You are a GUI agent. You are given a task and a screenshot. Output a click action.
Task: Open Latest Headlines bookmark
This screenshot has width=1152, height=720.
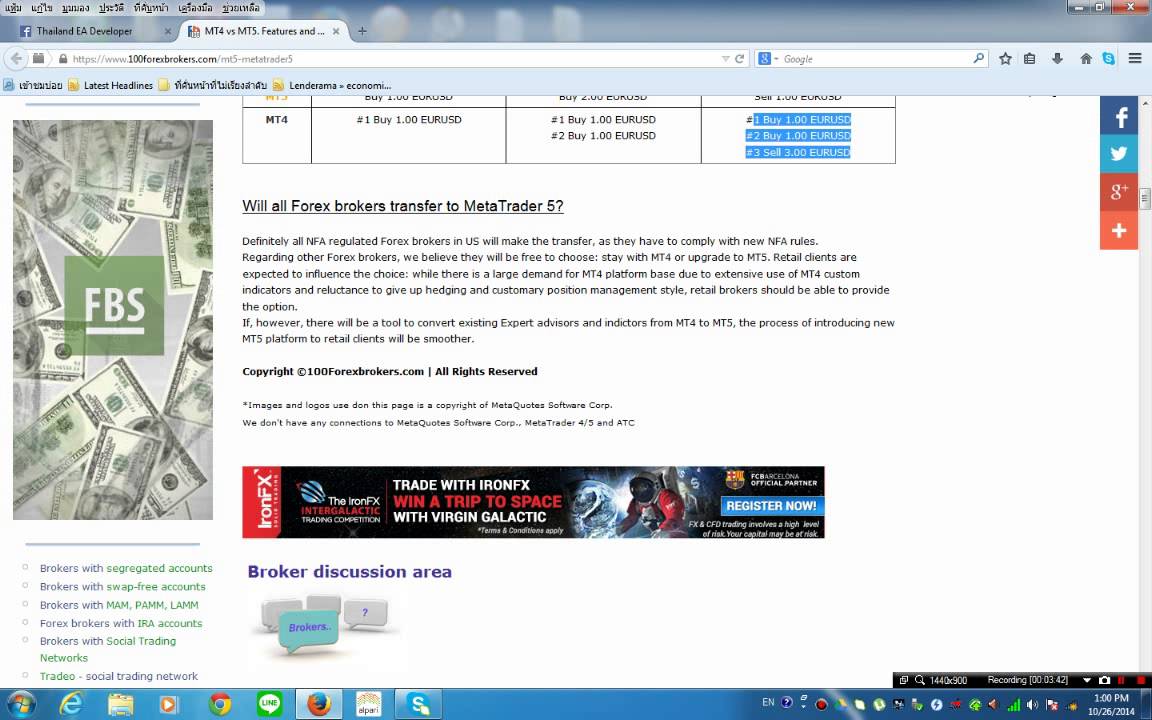coord(110,85)
